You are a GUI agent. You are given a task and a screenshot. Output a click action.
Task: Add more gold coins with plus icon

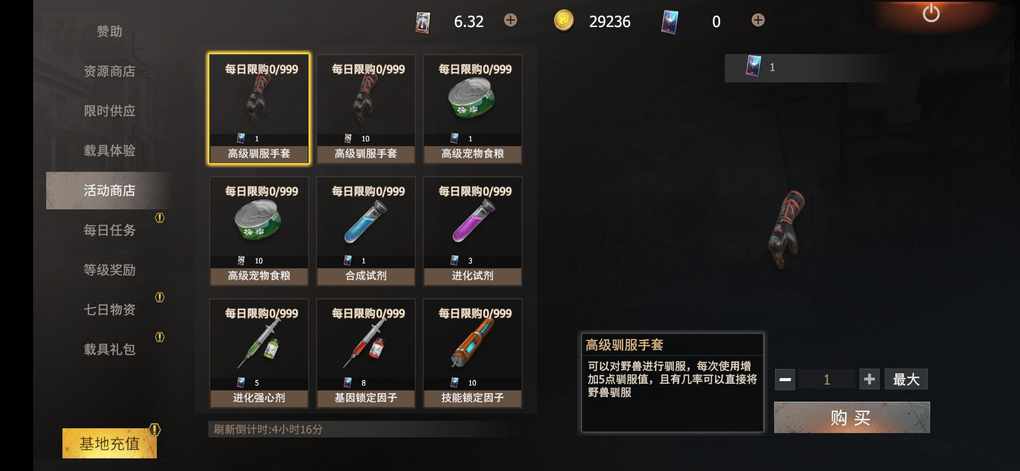[x=511, y=20]
